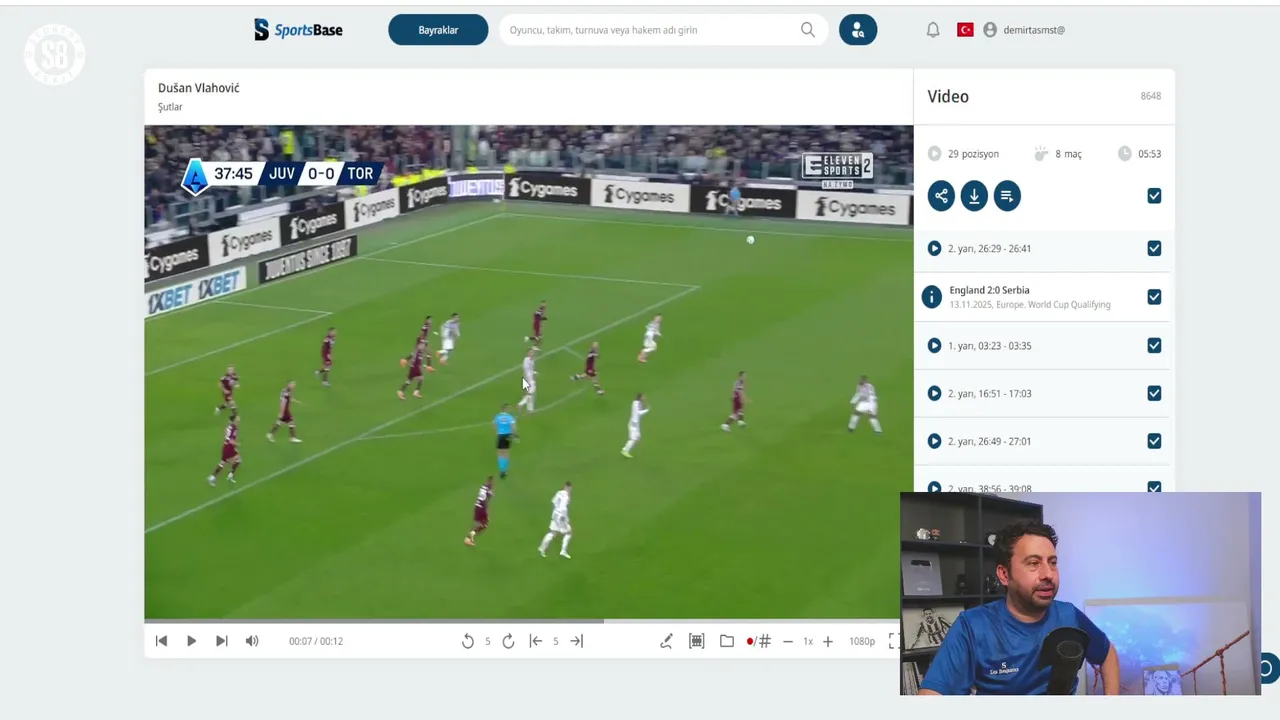Fast-forward video five seconds
The width and height of the screenshot is (1280, 720).
(x=508, y=641)
